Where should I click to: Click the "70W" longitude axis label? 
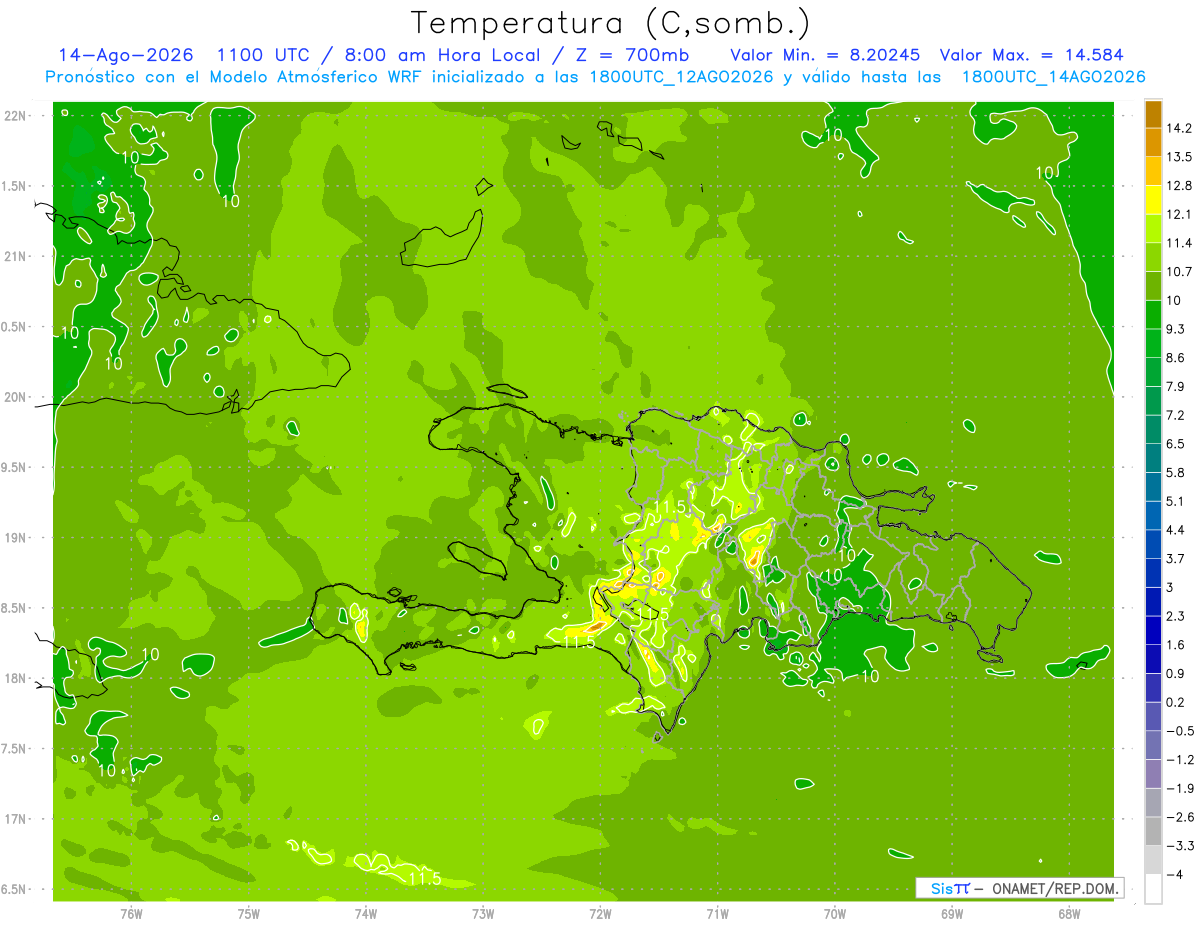coord(834,913)
